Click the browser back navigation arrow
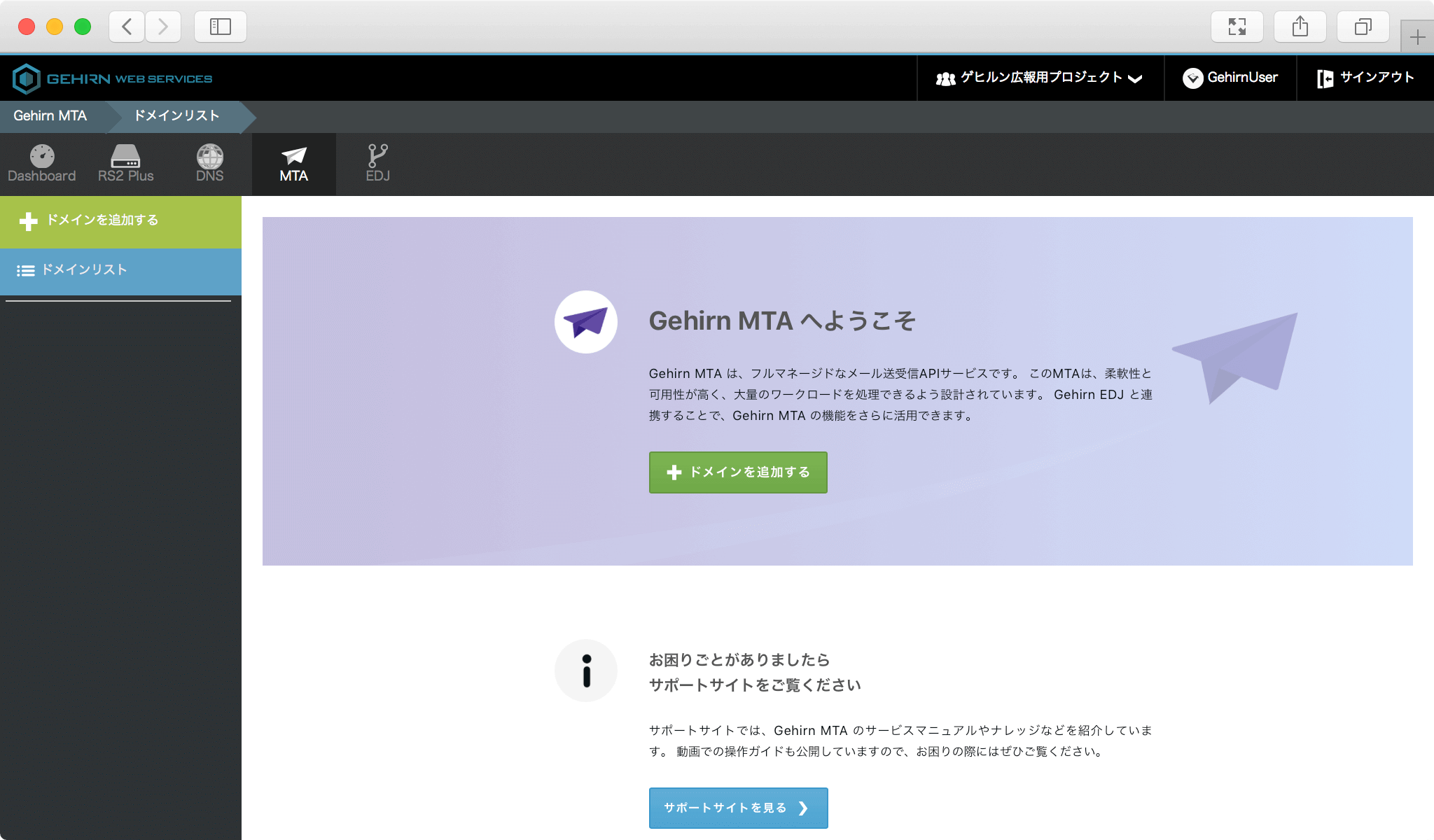Screen dimensions: 1434x840 tap(126, 27)
